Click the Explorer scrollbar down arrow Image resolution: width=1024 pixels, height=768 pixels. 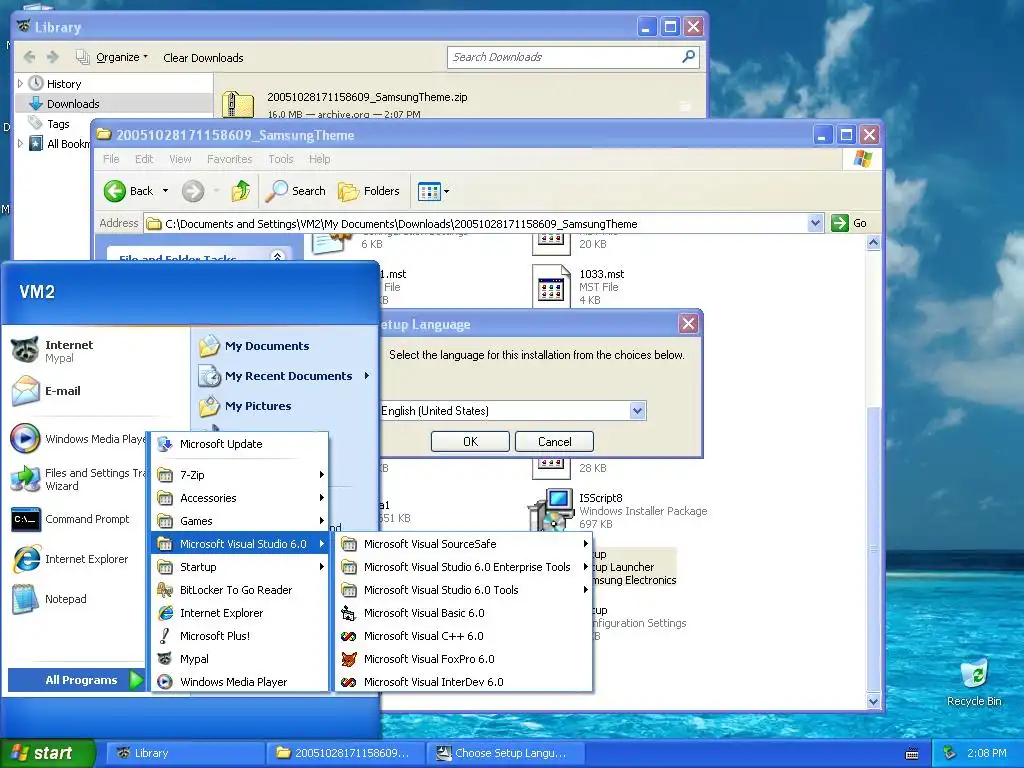point(873,701)
